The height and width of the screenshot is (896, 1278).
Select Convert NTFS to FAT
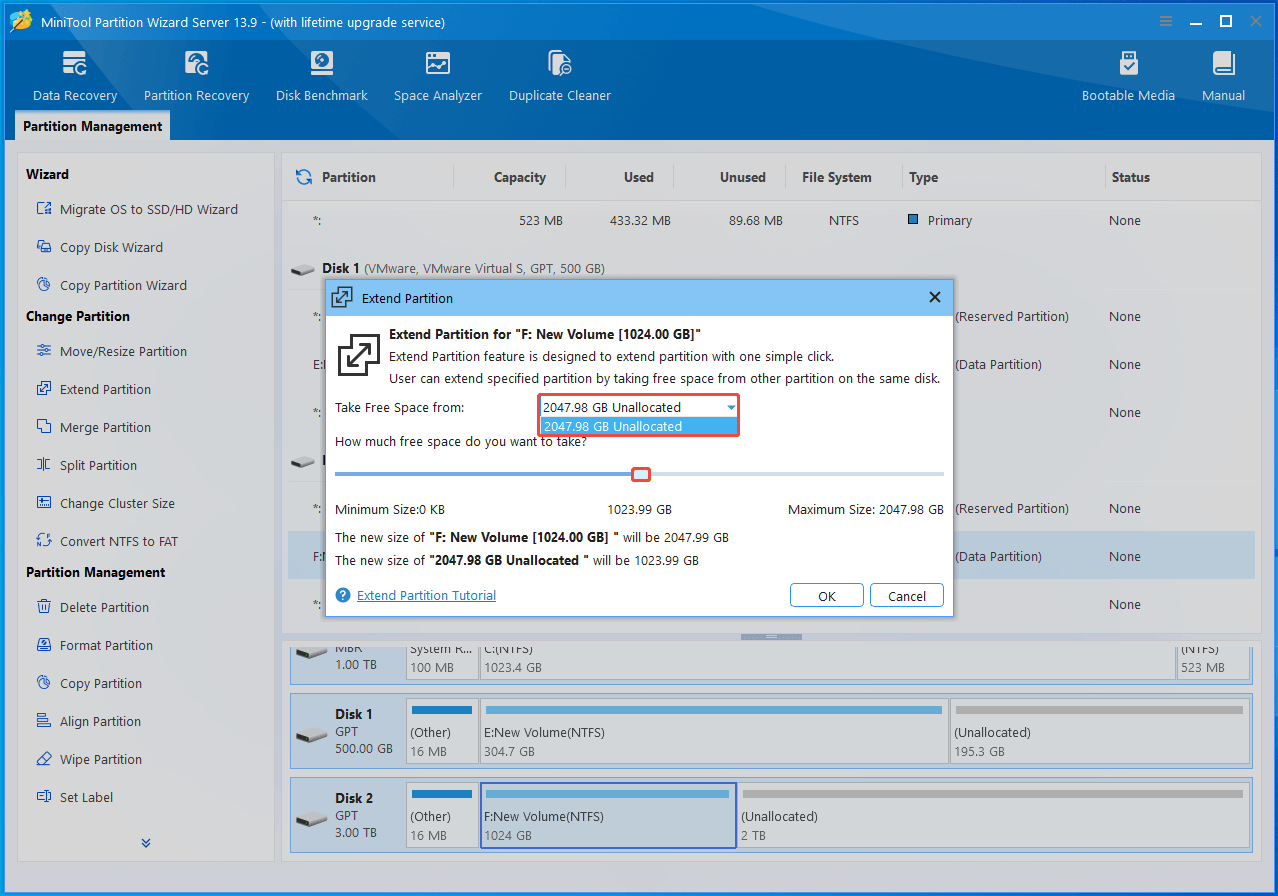(x=107, y=541)
